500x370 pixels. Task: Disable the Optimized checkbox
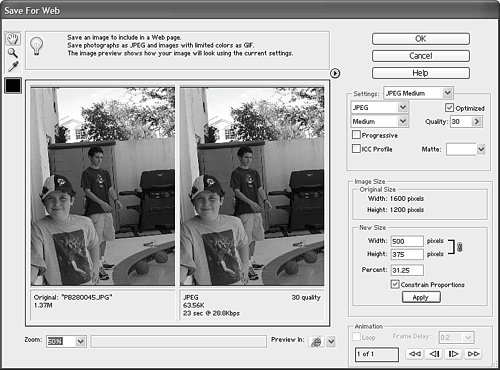point(449,108)
